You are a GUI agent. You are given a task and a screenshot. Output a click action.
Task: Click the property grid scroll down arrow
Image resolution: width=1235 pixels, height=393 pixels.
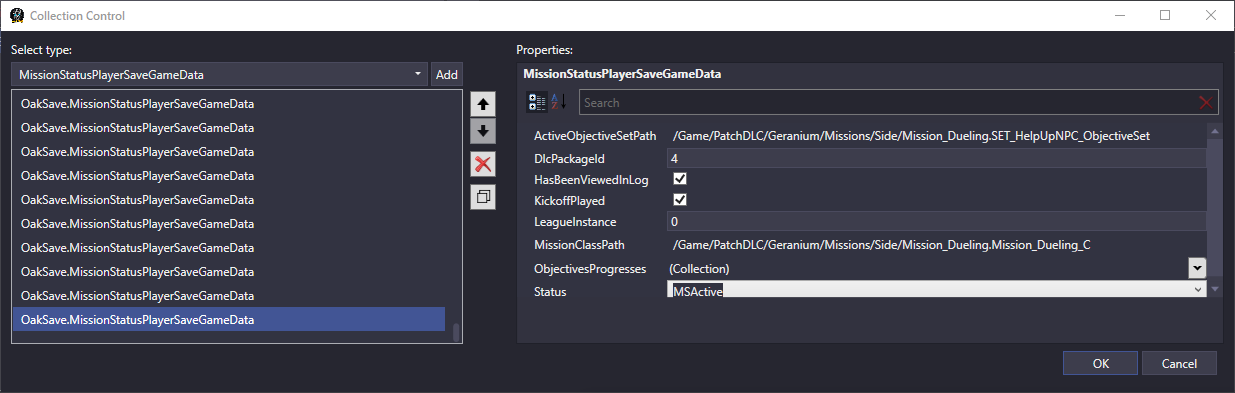[1215, 290]
